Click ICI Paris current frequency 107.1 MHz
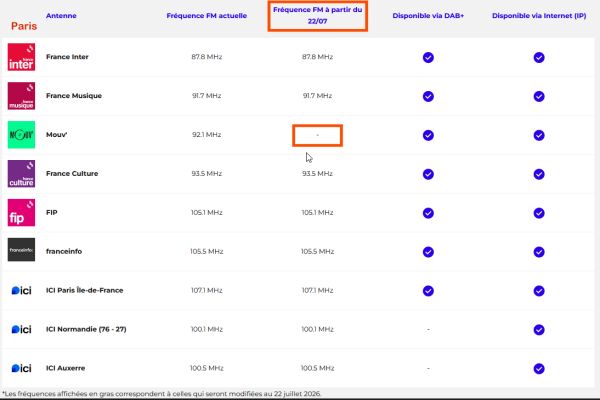This screenshot has width=600, height=400. click(x=207, y=291)
